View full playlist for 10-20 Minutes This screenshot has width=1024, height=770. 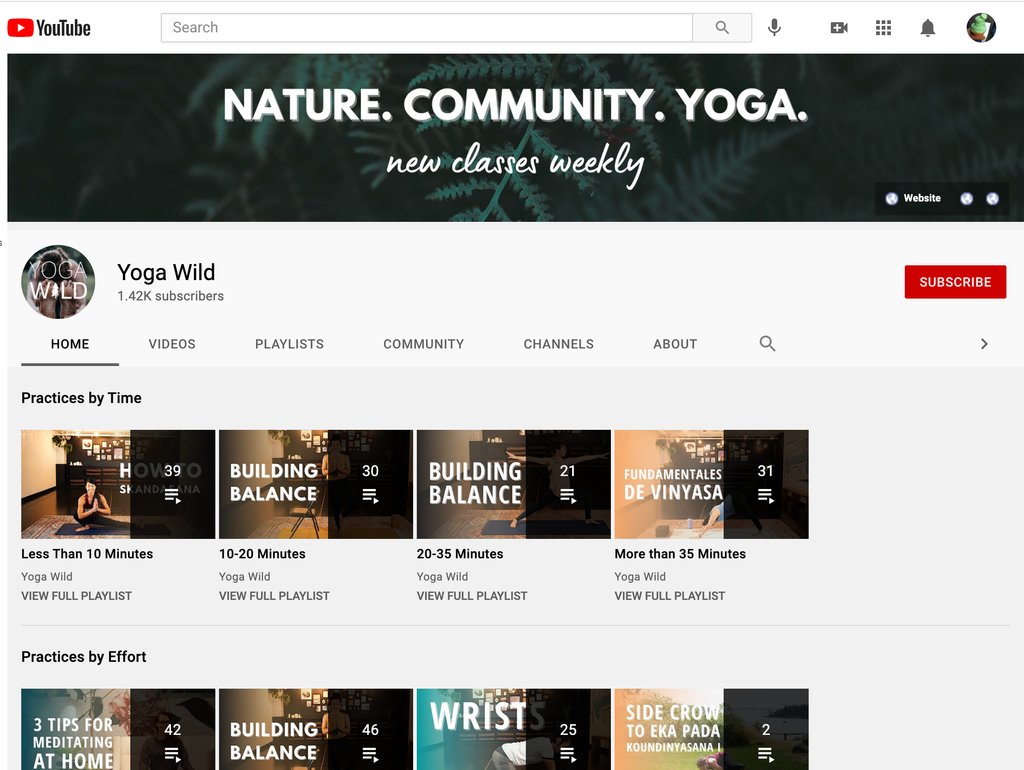click(x=274, y=596)
